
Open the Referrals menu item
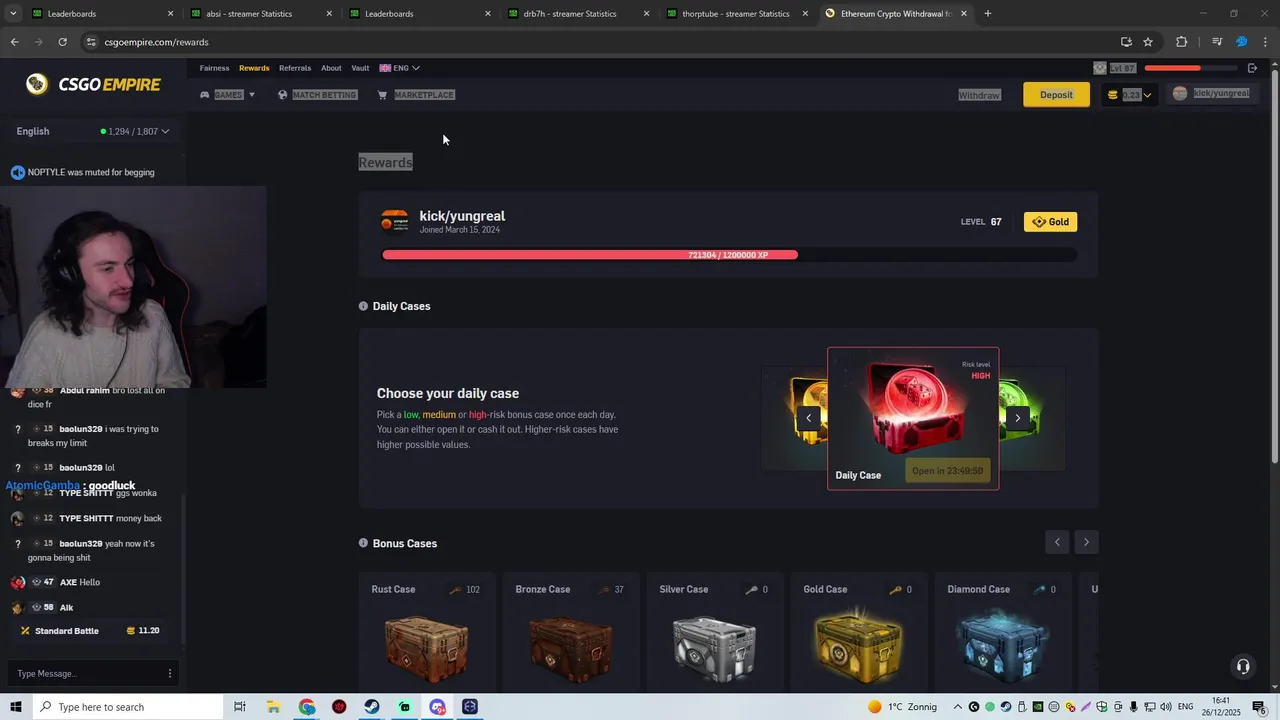295,68
